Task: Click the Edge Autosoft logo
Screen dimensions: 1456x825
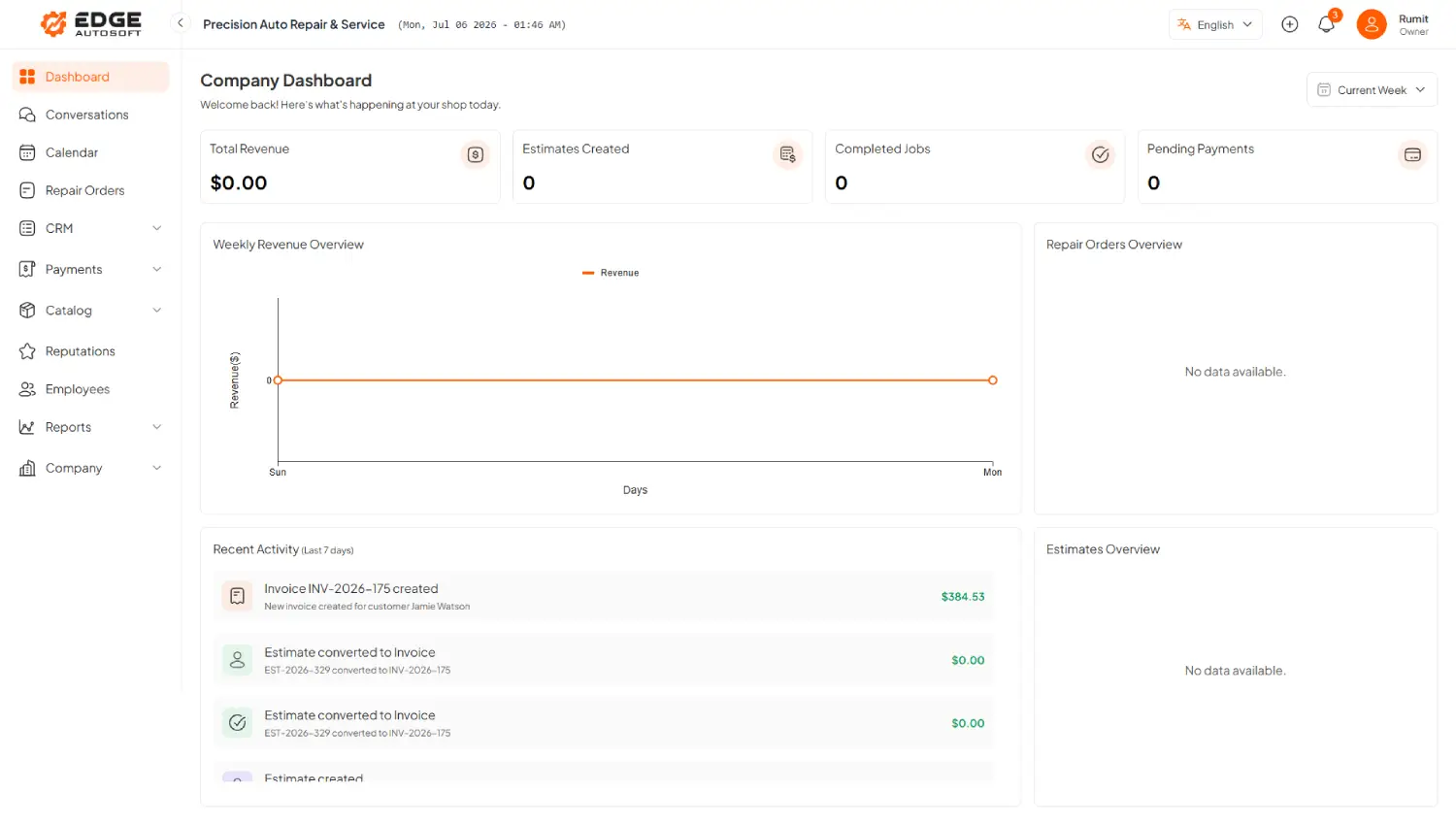Action: tap(91, 24)
